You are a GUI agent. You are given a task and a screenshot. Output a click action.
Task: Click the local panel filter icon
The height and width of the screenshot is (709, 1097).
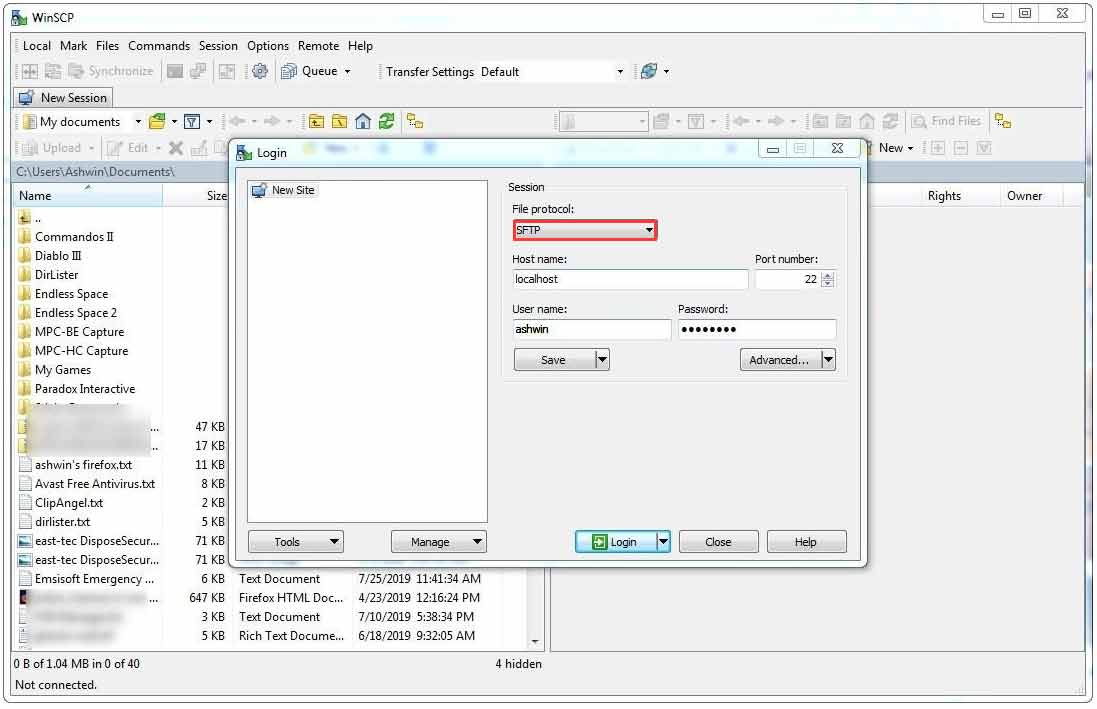point(192,122)
